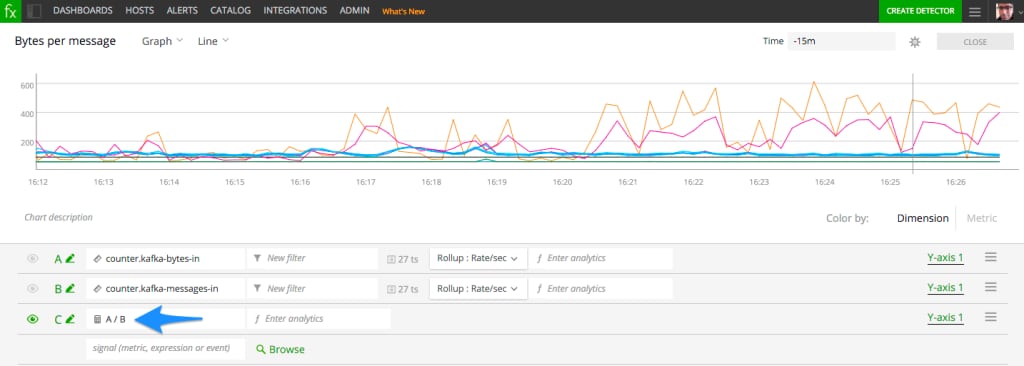The height and width of the screenshot is (366, 1024).
Task: Click Browse to find signals
Action: click(280, 350)
